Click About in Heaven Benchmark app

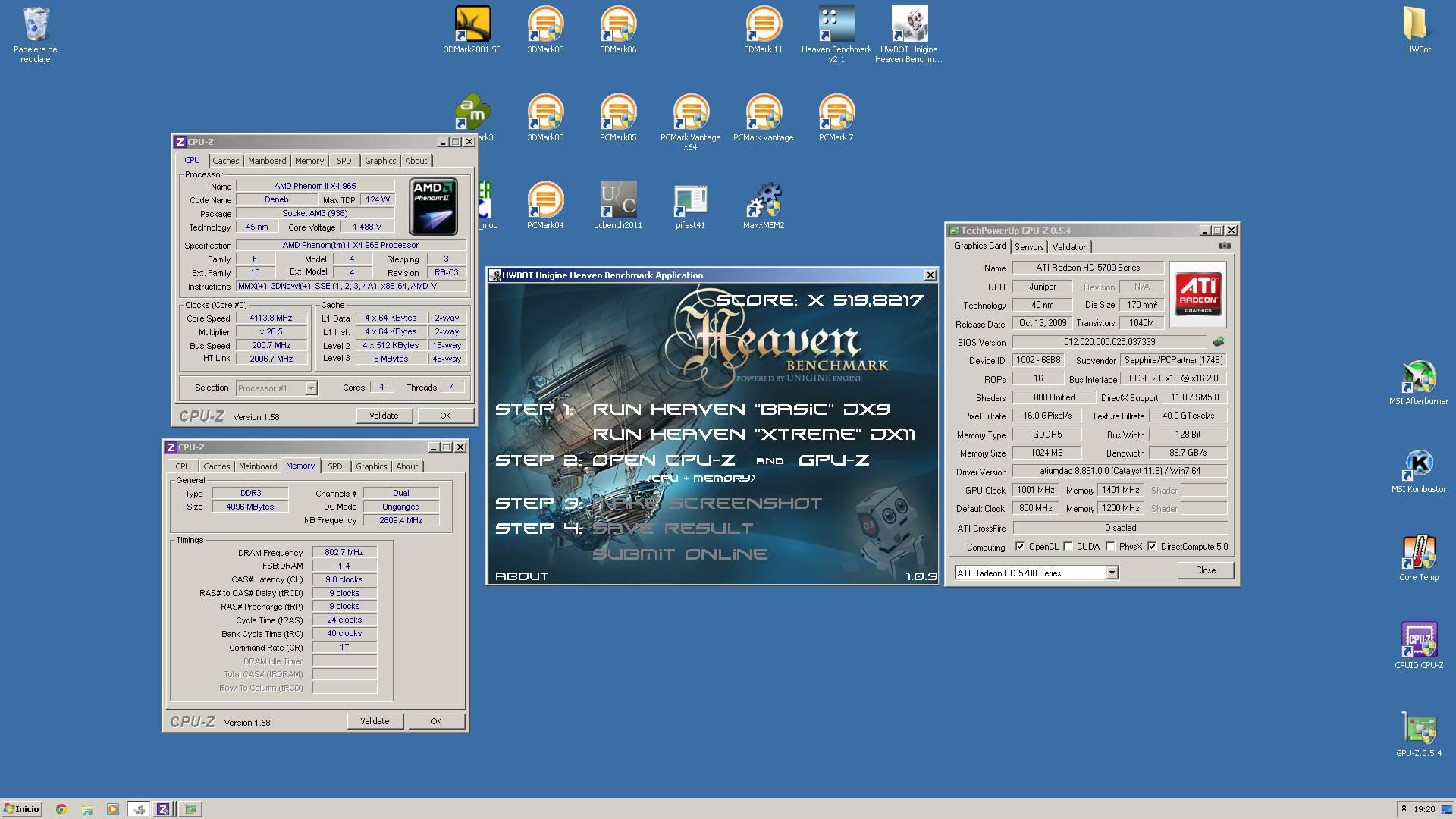click(522, 576)
